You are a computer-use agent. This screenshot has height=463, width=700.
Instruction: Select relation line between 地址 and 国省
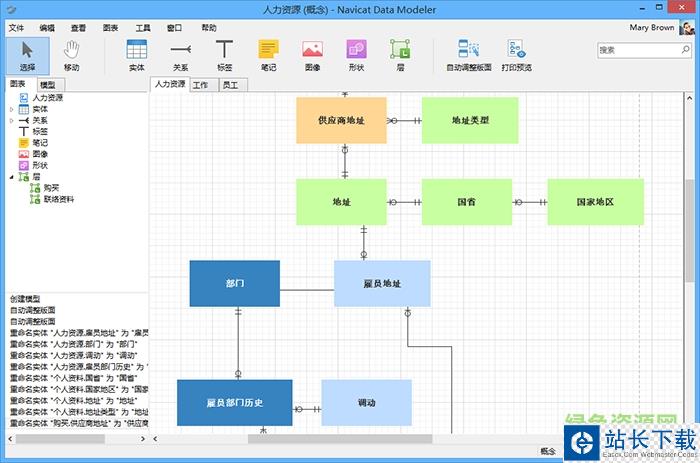point(404,202)
